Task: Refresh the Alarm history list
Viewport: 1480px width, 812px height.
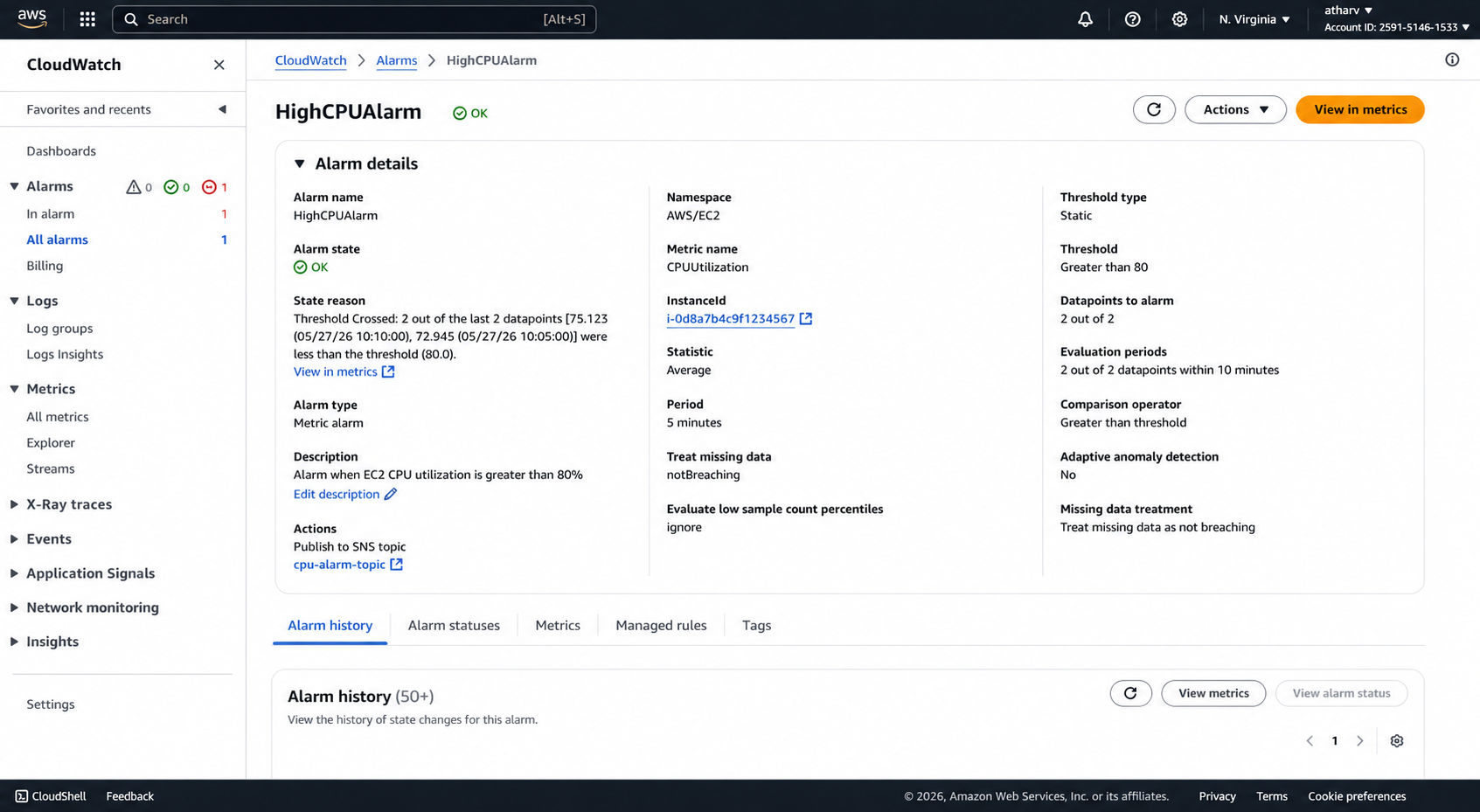Action: [x=1130, y=693]
